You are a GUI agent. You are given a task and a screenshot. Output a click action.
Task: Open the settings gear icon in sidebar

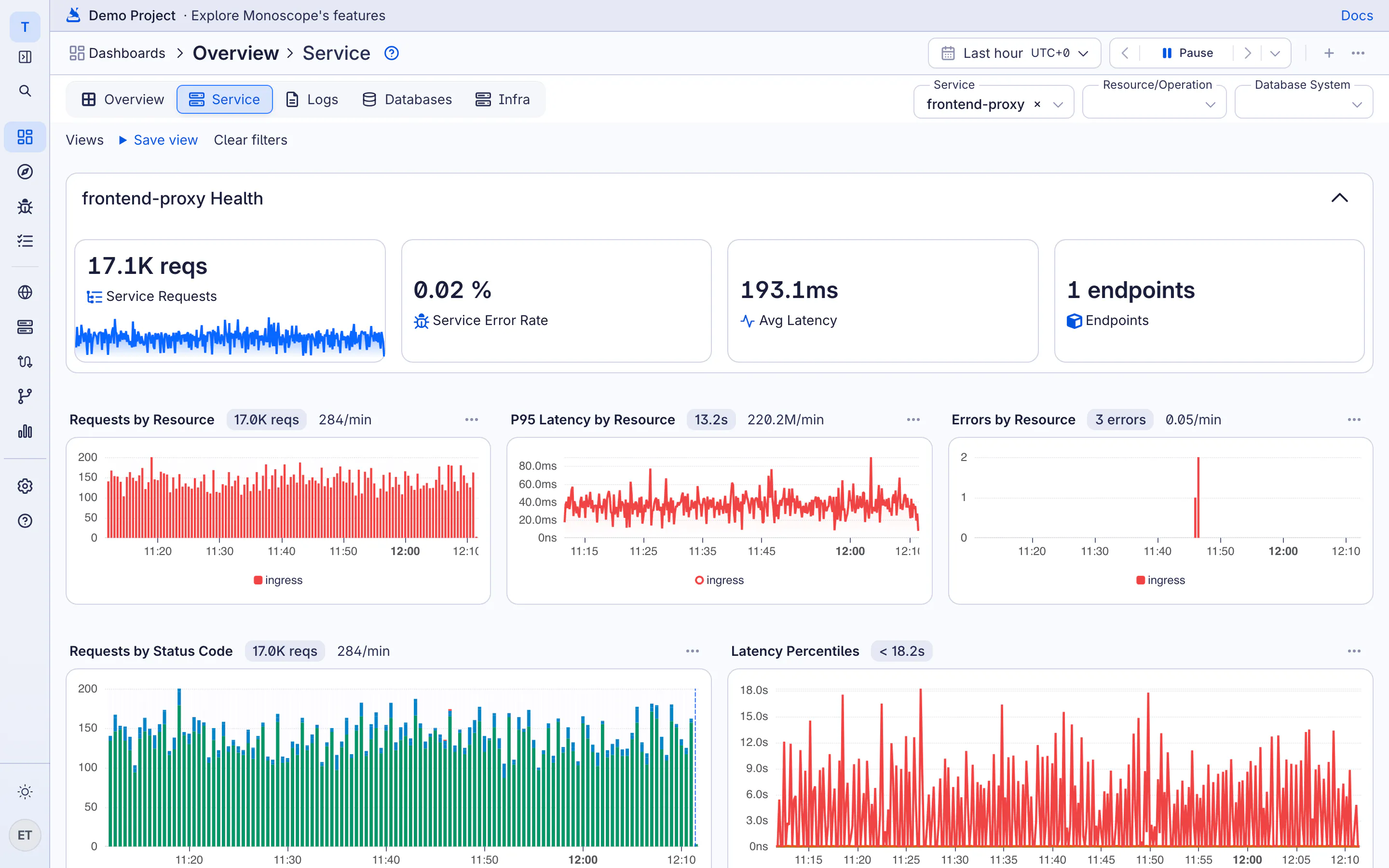click(x=25, y=486)
